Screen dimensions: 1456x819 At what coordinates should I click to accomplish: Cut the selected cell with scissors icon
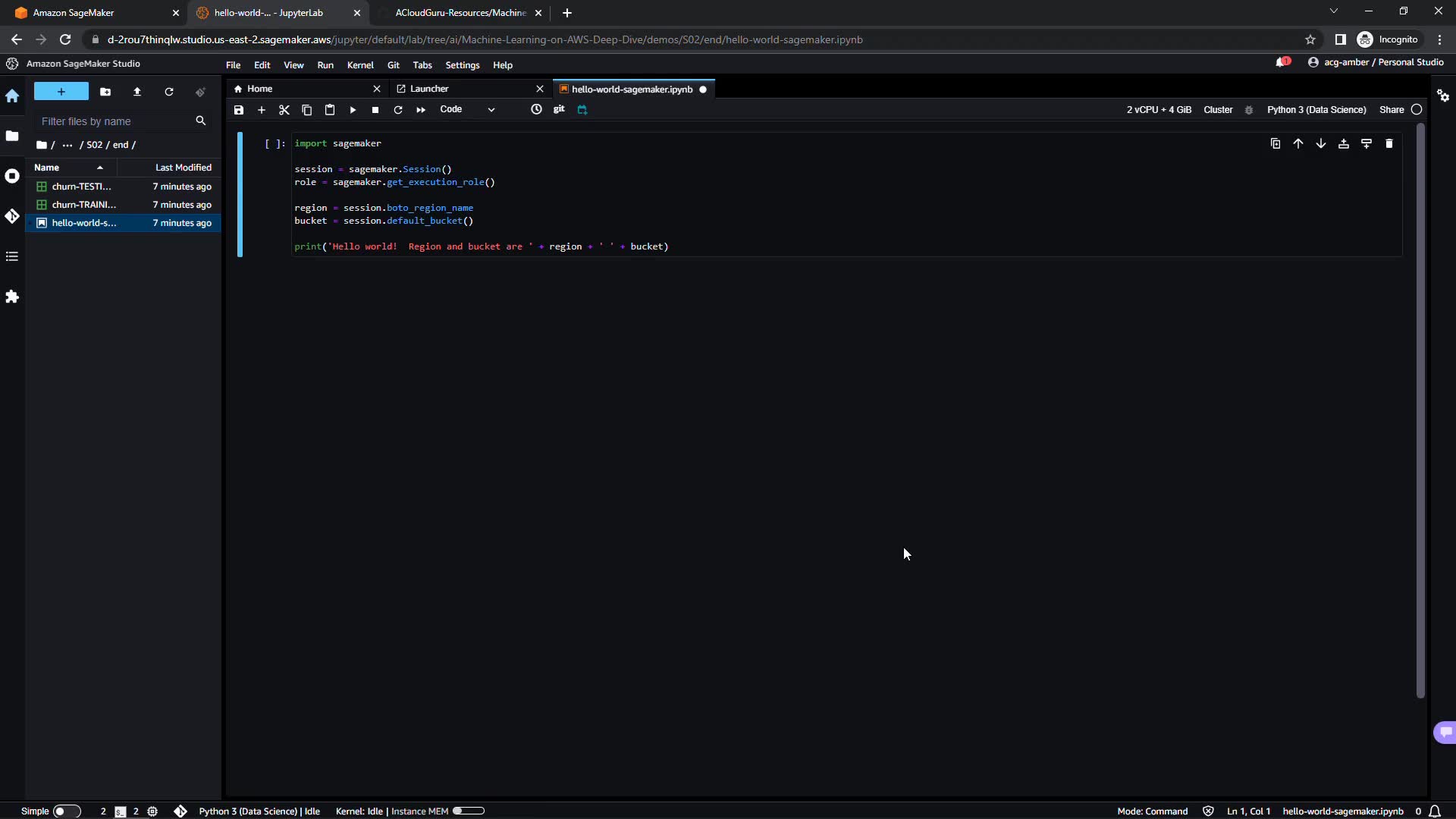[284, 110]
